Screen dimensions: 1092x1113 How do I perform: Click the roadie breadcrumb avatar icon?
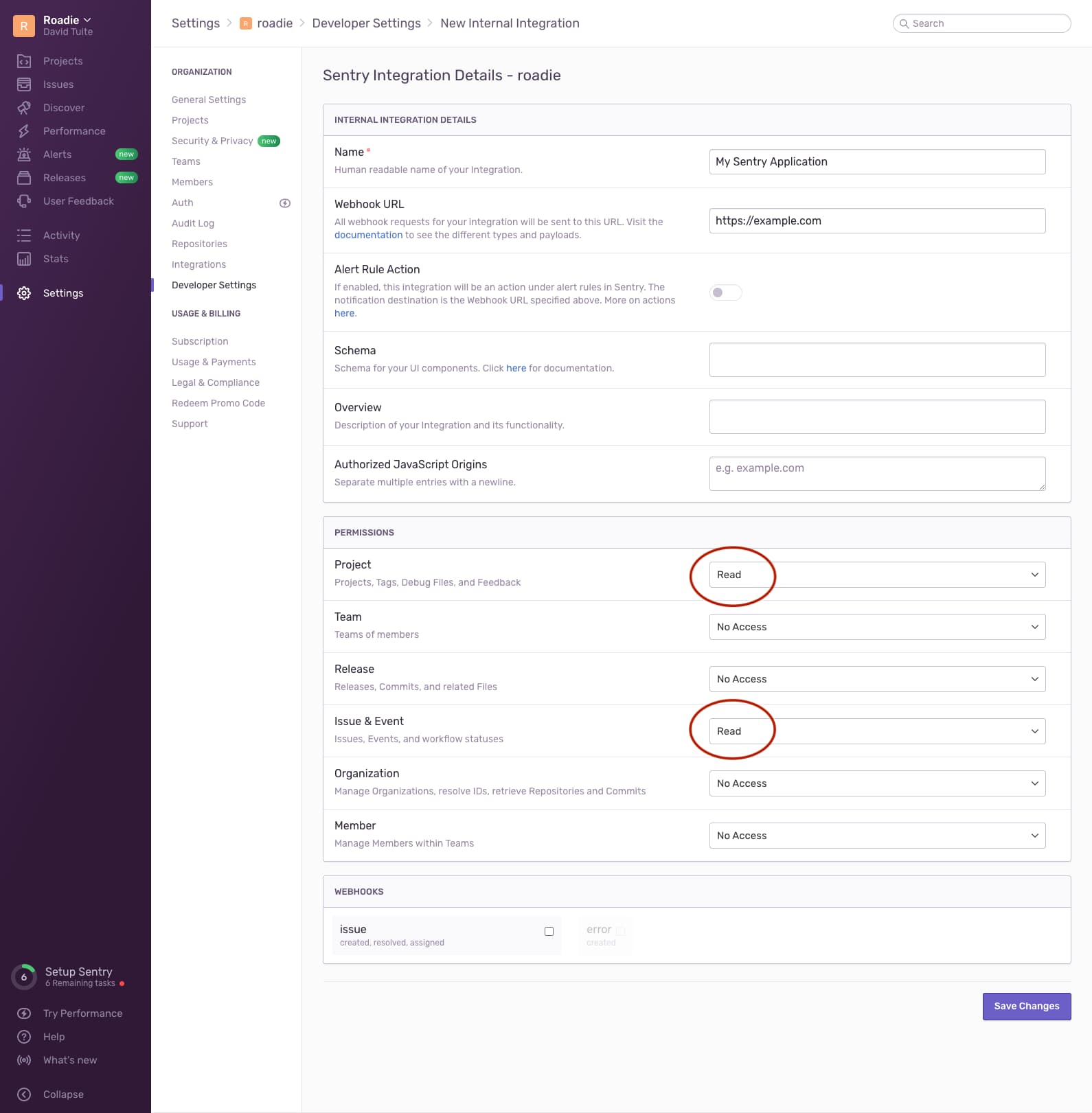(x=245, y=23)
